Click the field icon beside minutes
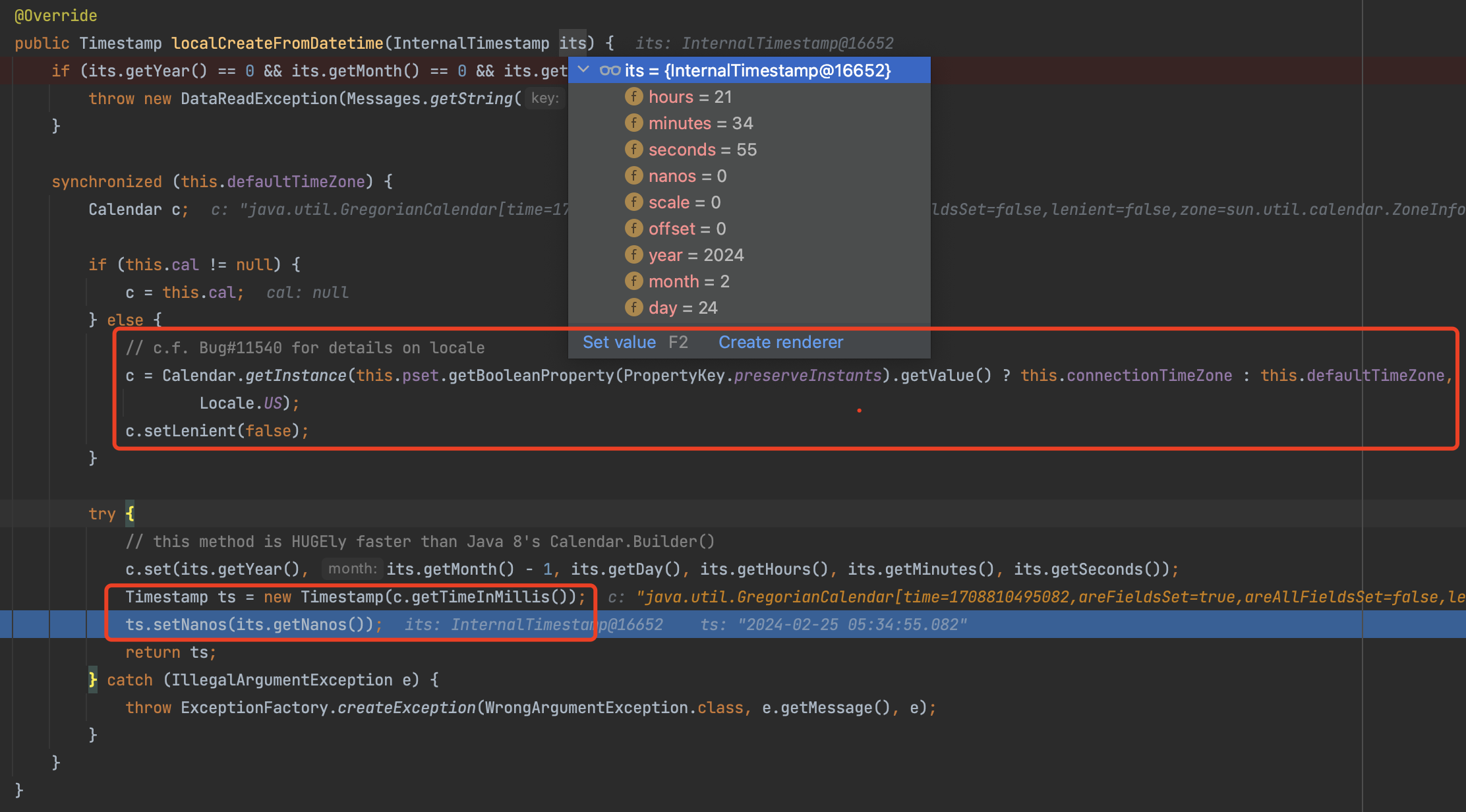Image resolution: width=1466 pixels, height=812 pixels. tap(633, 123)
